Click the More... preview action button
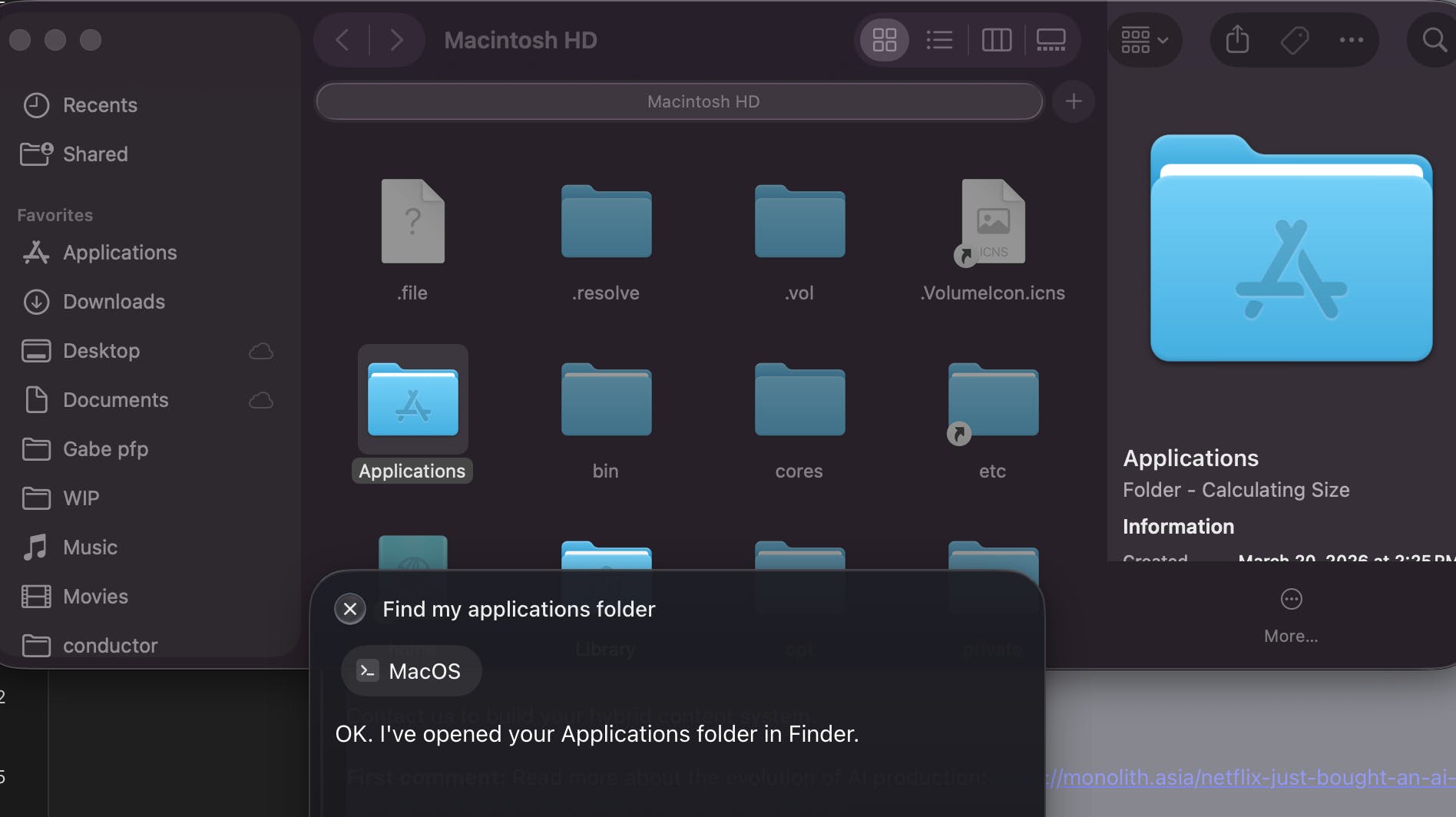The height and width of the screenshot is (817, 1456). 1291,617
